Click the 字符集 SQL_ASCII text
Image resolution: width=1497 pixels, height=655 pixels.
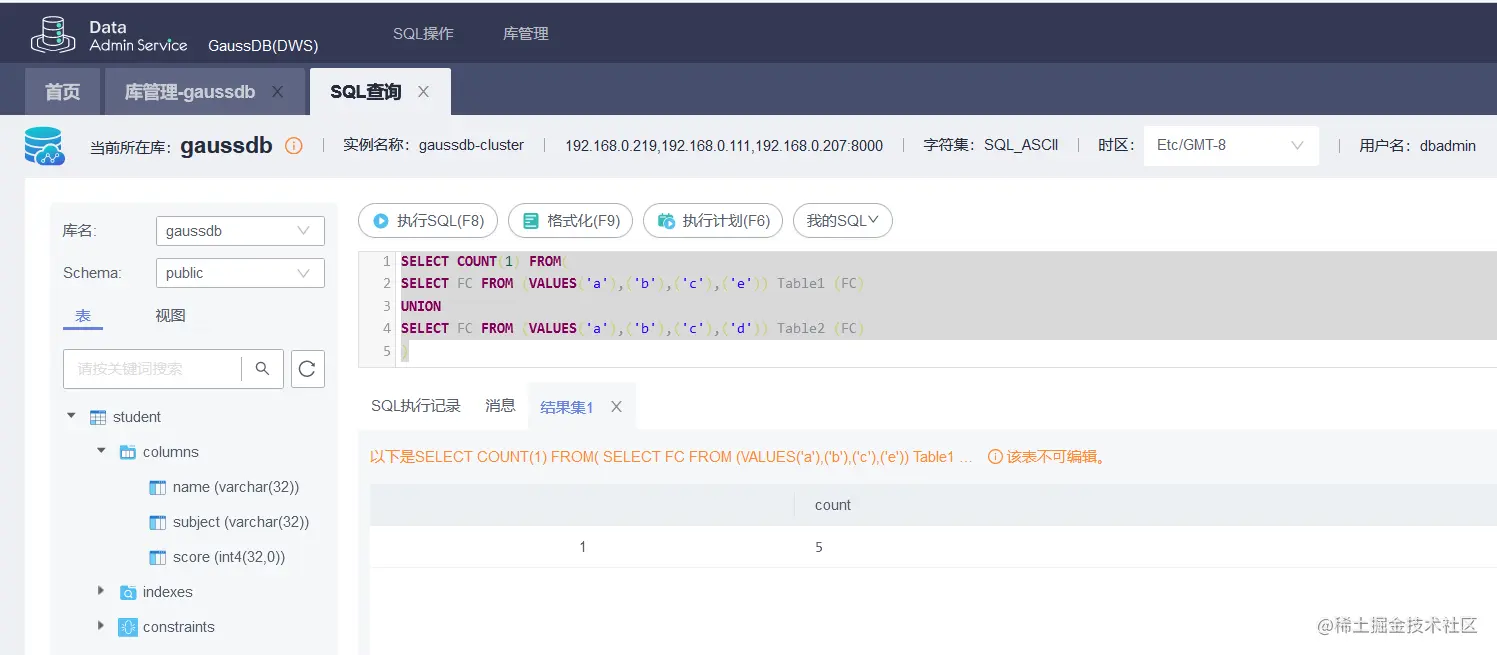[x=991, y=146]
